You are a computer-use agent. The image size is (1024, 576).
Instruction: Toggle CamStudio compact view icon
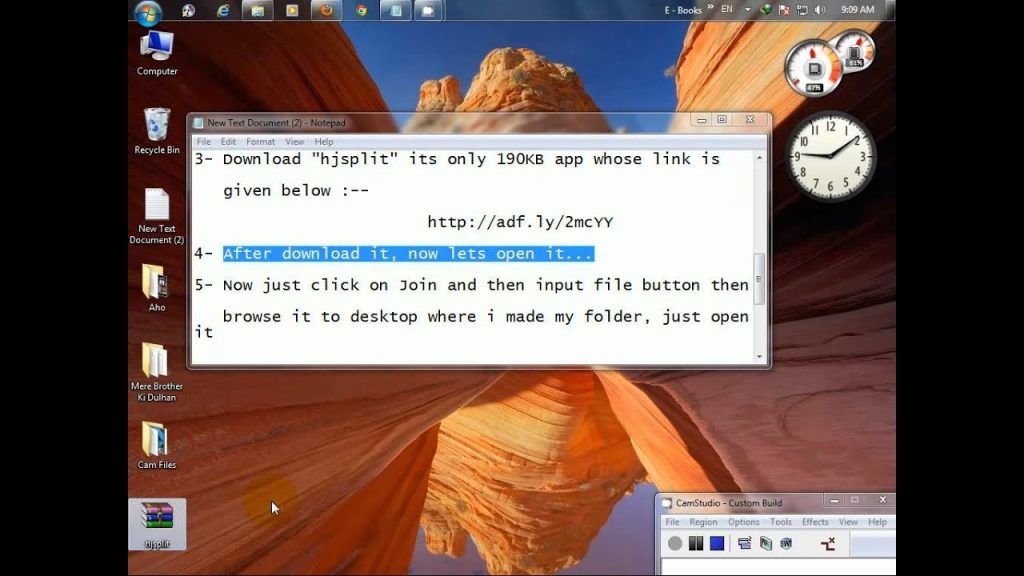744,543
